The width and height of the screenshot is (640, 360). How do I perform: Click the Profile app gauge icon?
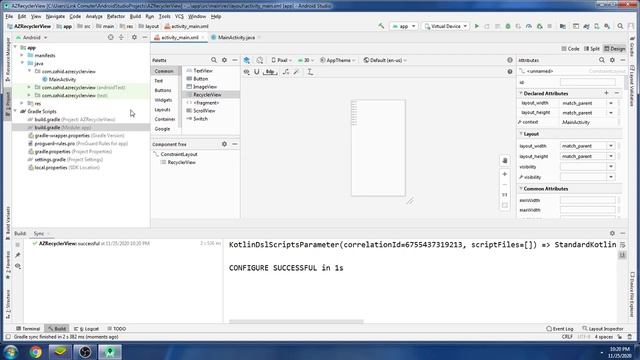(529, 26)
